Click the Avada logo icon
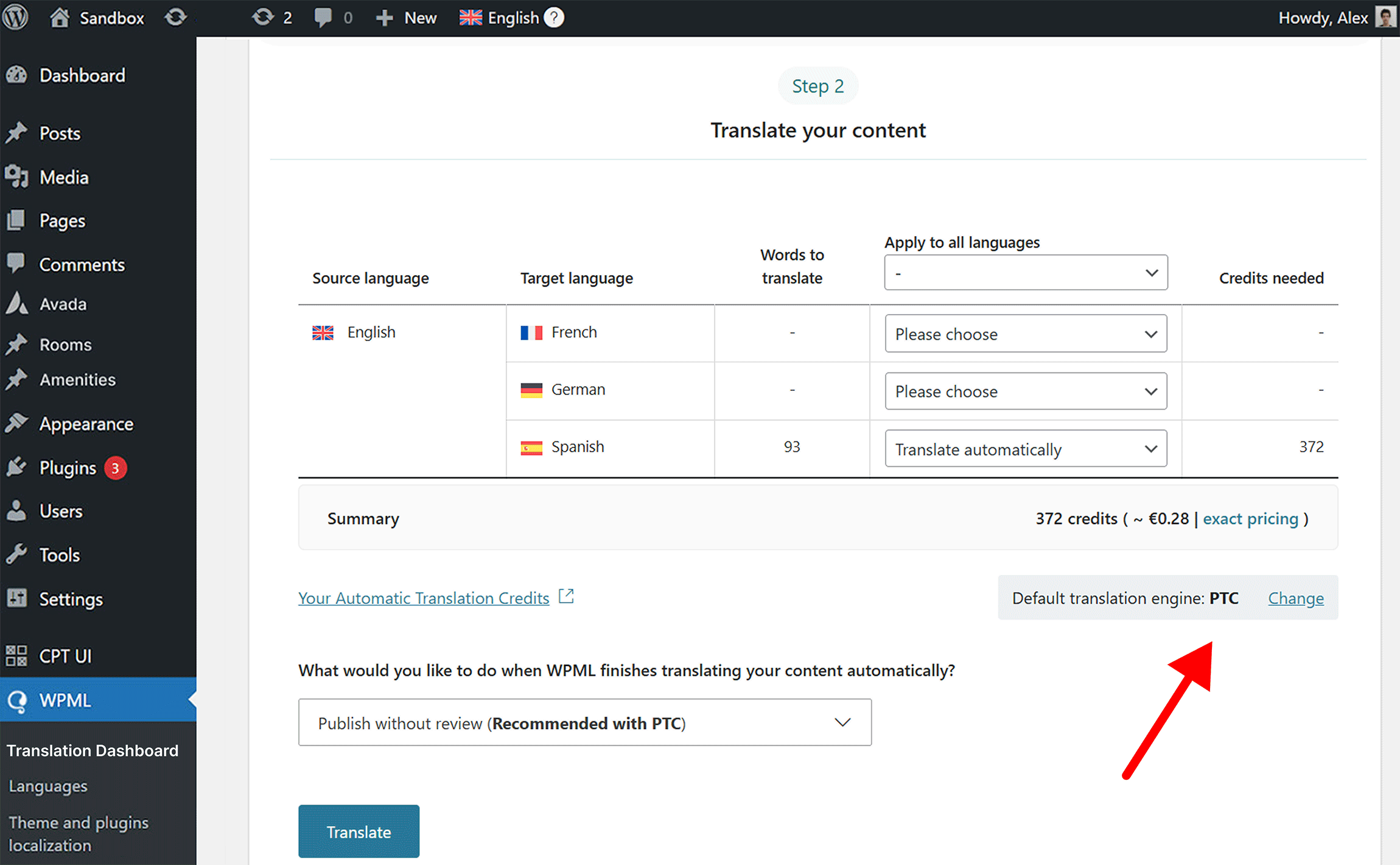This screenshot has width=1400, height=865. [x=17, y=303]
